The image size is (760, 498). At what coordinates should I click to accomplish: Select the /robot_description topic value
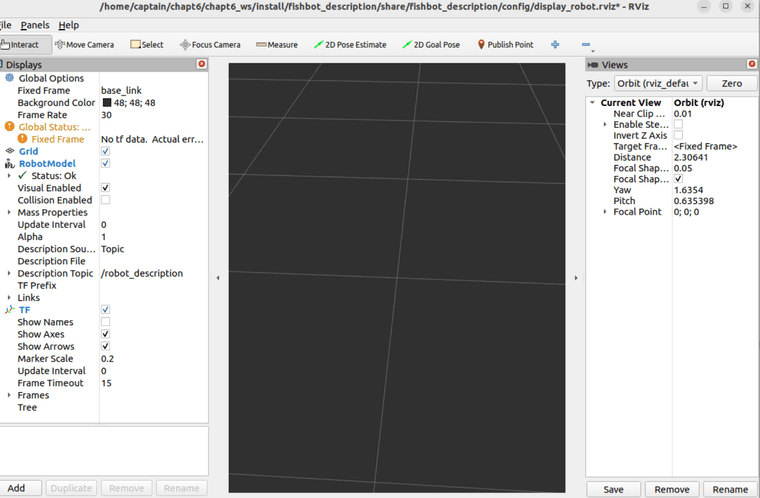(142, 273)
